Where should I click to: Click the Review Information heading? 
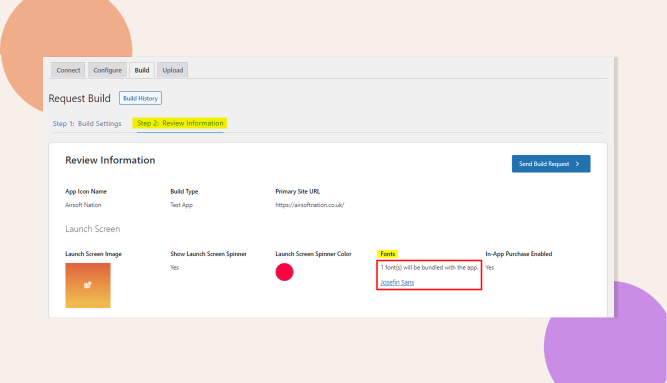110,160
